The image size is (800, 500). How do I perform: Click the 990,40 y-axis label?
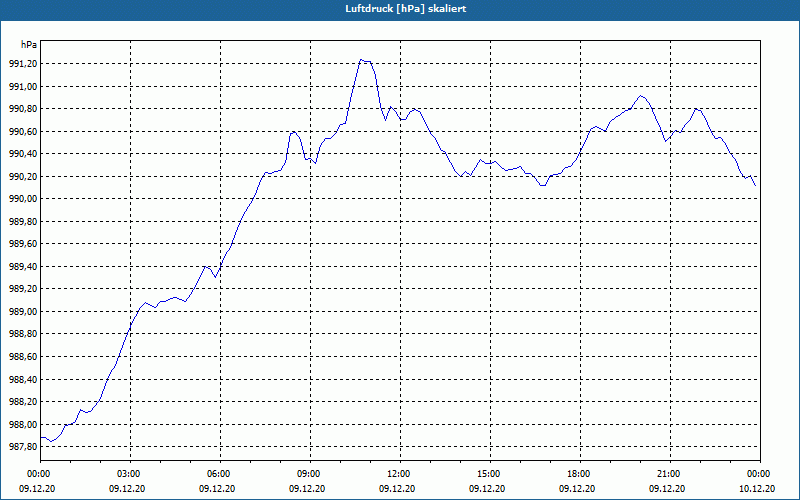pos(23,154)
